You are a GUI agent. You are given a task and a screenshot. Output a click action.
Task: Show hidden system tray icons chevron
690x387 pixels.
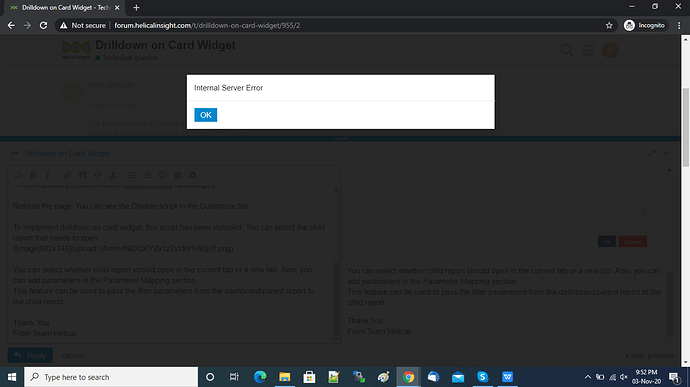[587, 377]
